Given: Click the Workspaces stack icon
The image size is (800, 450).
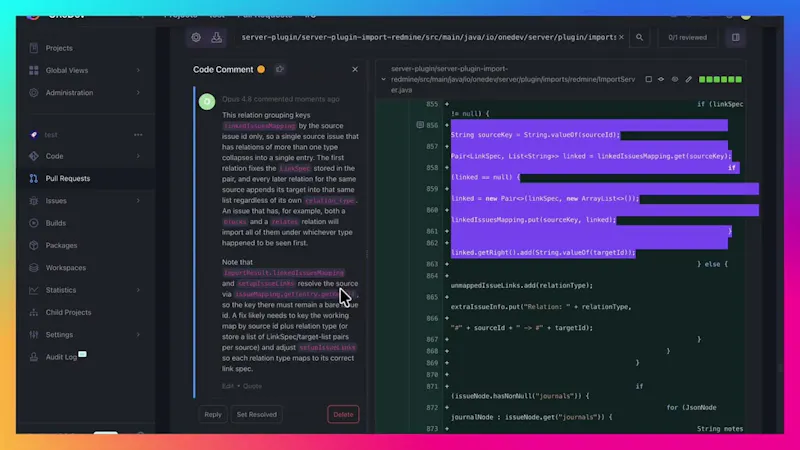Looking at the screenshot, I should pyautogui.click(x=34, y=268).
